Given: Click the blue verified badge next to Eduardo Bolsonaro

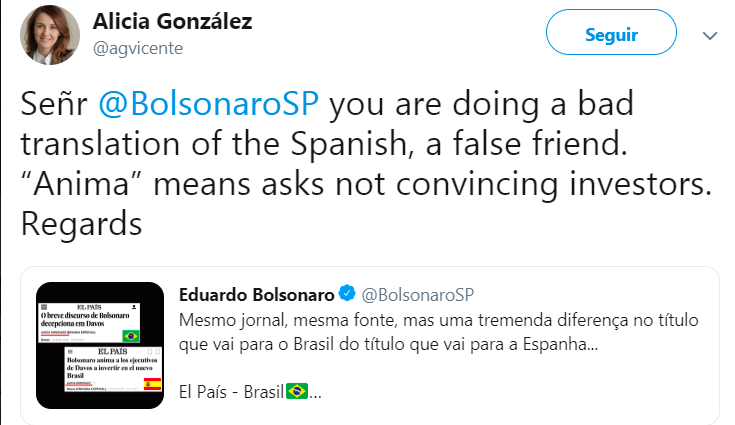Looking at the screenshot, I should point(346,293).
